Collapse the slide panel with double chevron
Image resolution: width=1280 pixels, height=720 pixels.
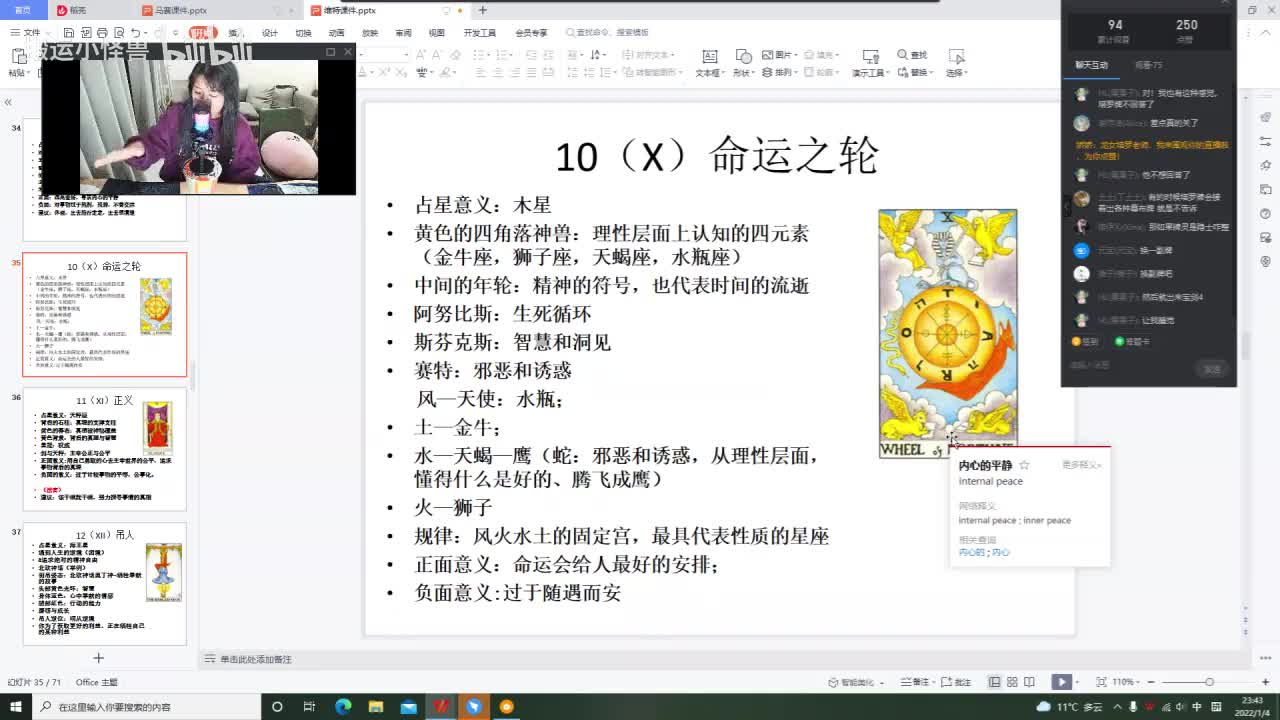(x=8, y=102)
